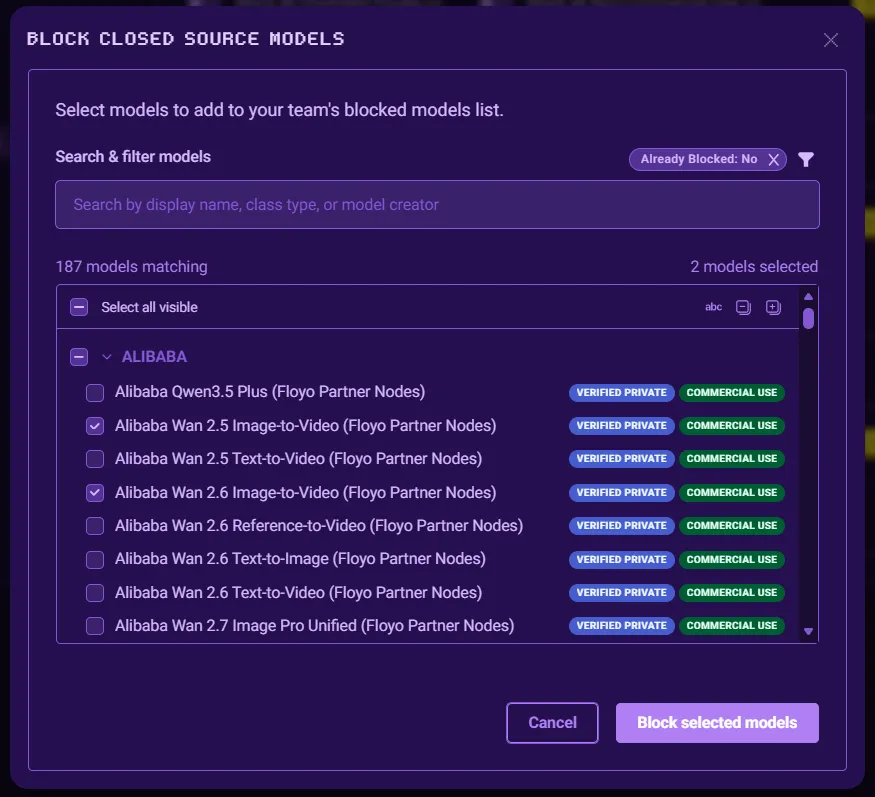This screenshot has width=875, height=797.
Task: Click Verified Private badge on Wan 2.5 Text-to-Video row
Action: point(621,459)
